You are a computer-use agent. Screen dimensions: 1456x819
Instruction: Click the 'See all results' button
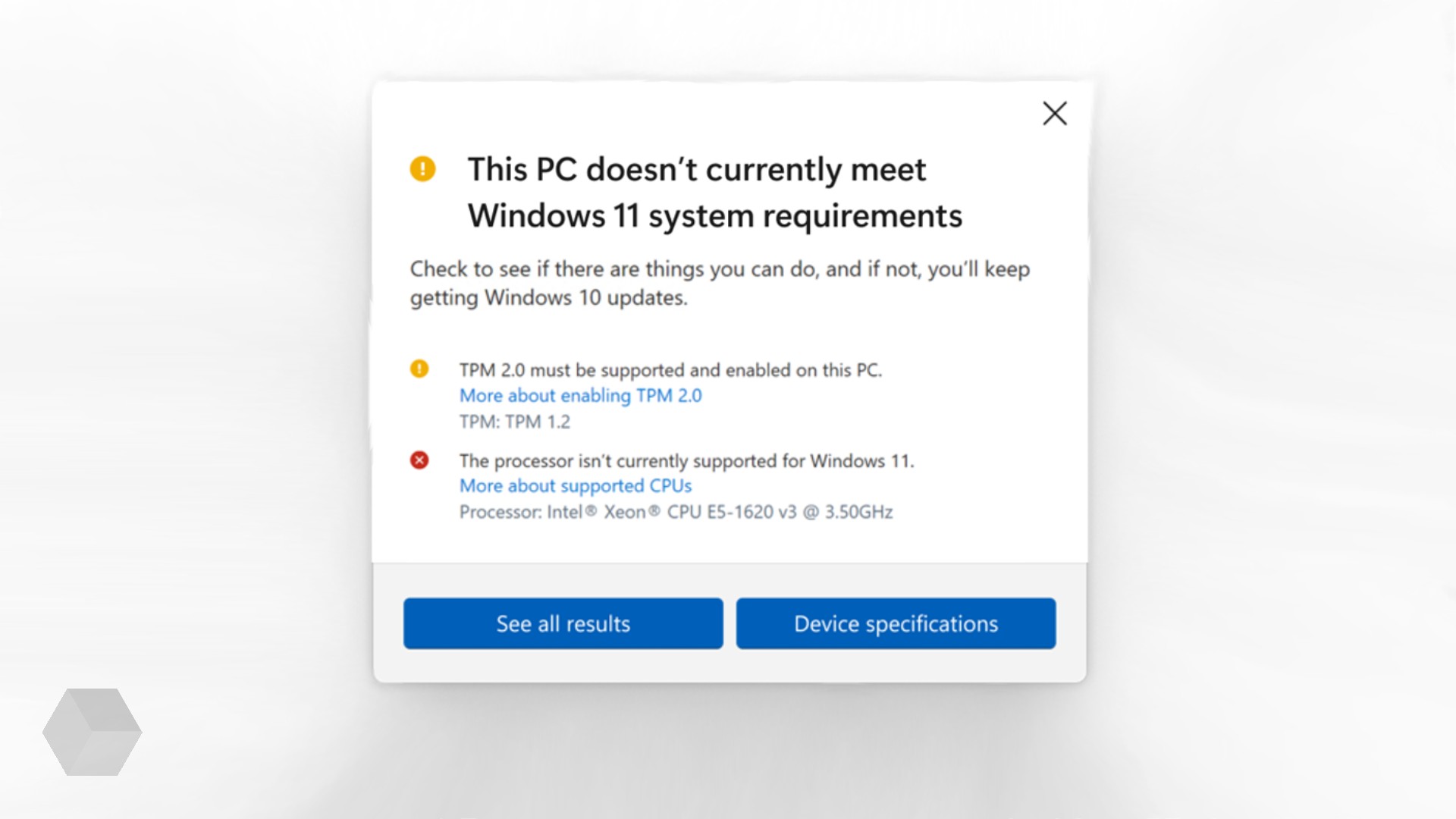[563, 623]
